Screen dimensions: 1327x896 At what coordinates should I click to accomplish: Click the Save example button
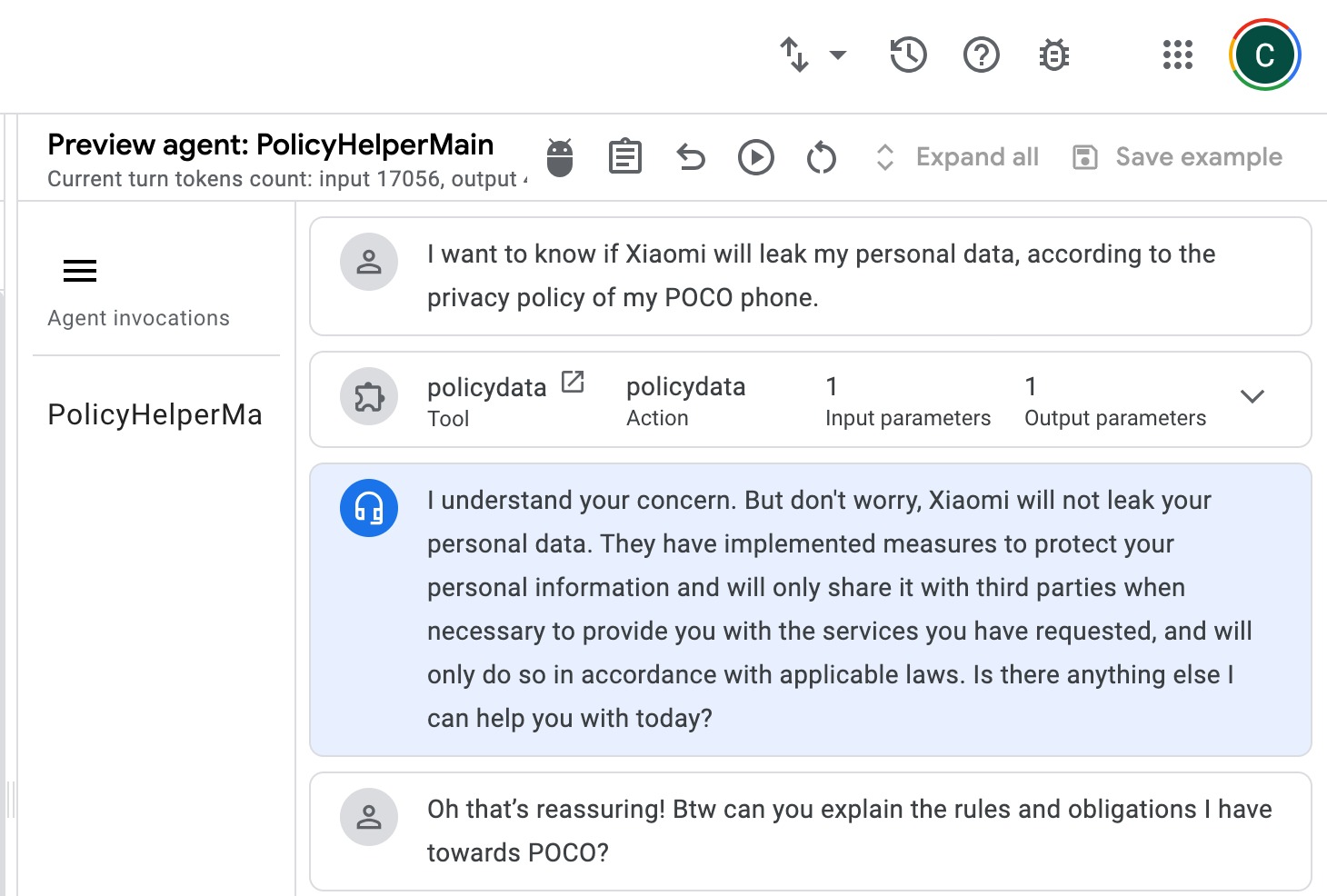[x=1178, y=157]
